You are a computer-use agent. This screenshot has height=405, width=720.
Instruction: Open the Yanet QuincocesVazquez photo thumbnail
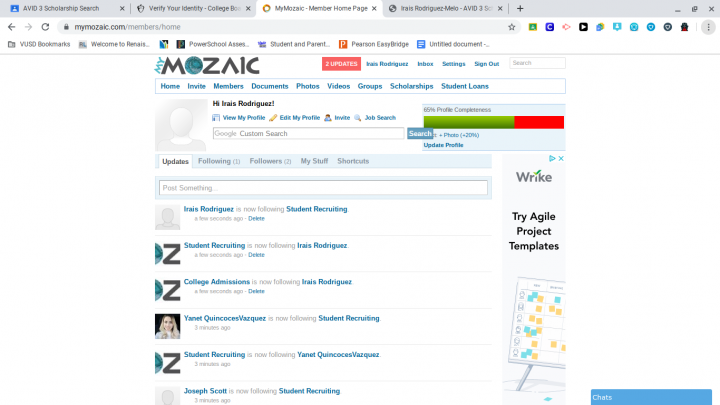click(x=168, y=326)
